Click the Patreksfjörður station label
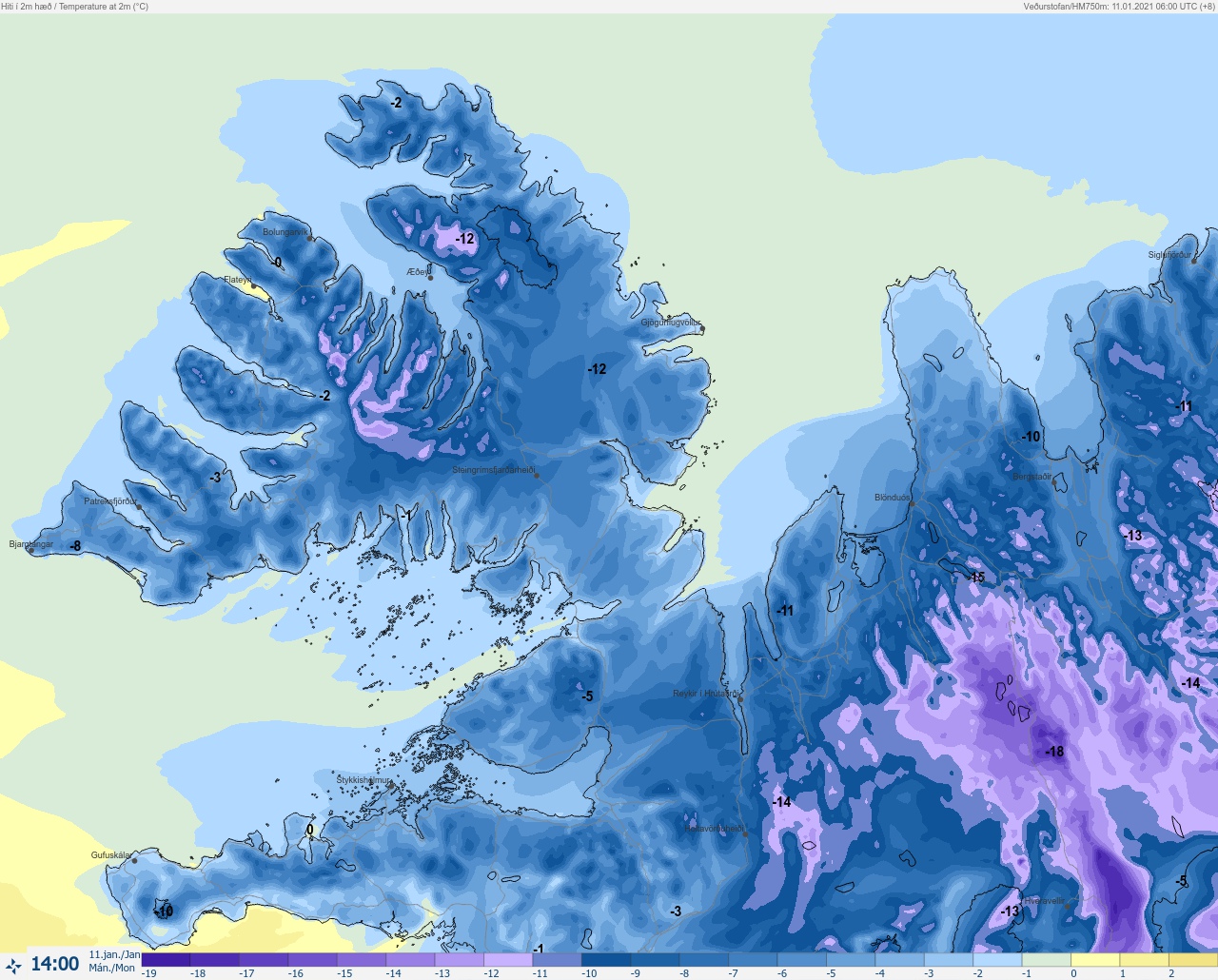1218x980 pixels. 110,501
